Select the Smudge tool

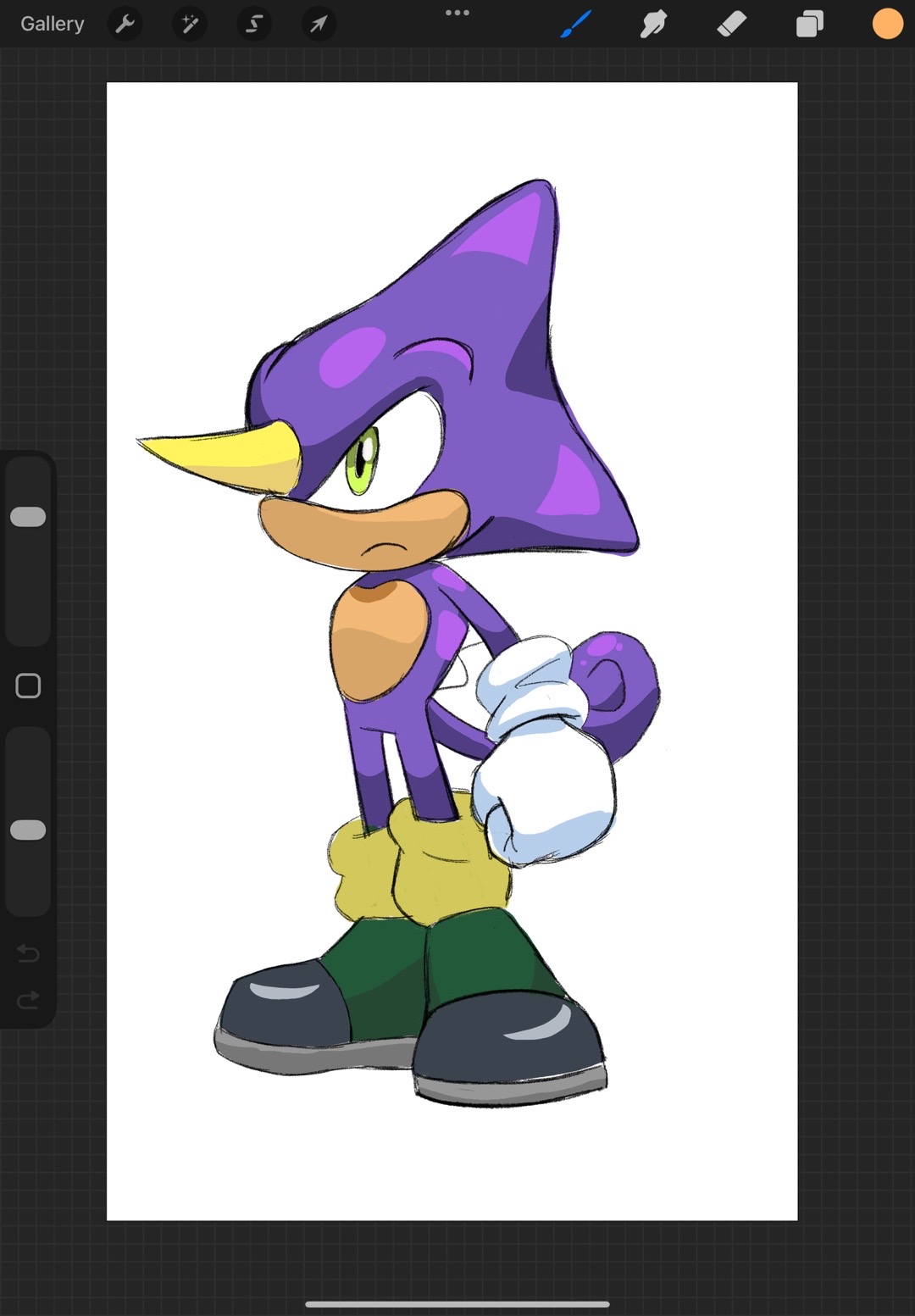point(653,24)
